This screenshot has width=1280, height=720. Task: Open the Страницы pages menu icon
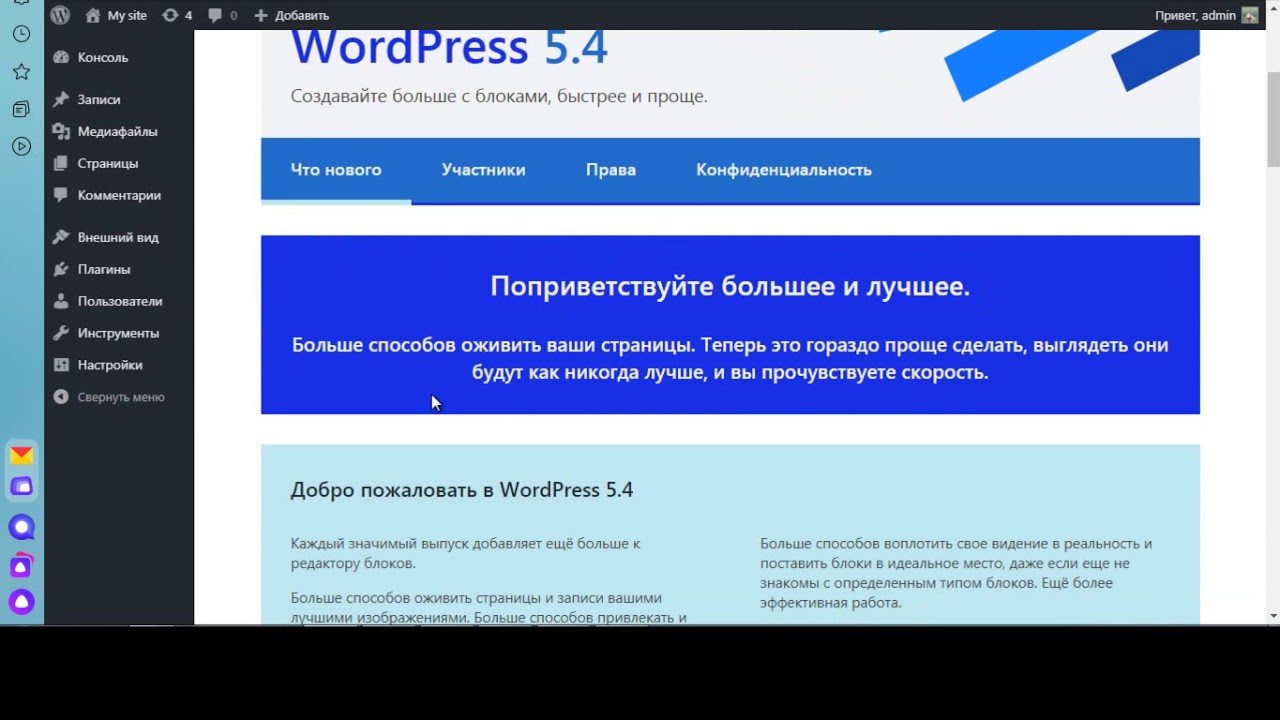point(61,164)
